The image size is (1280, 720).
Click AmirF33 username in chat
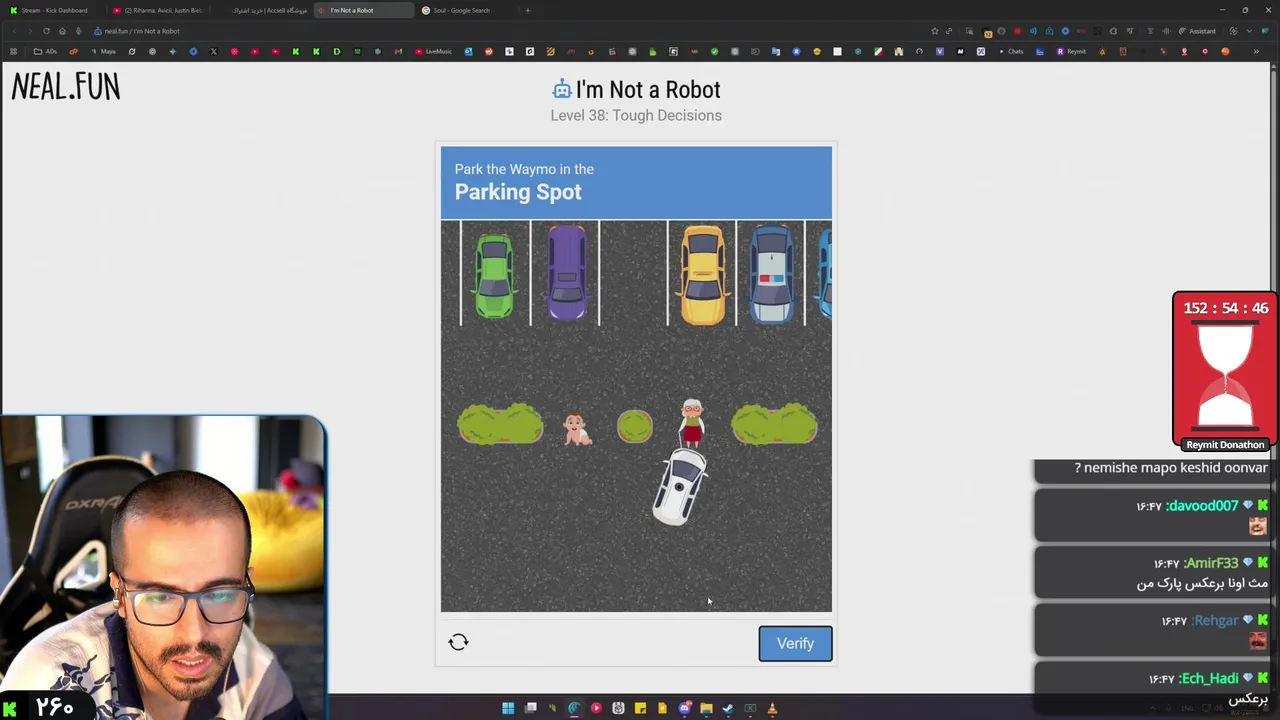1211,564
